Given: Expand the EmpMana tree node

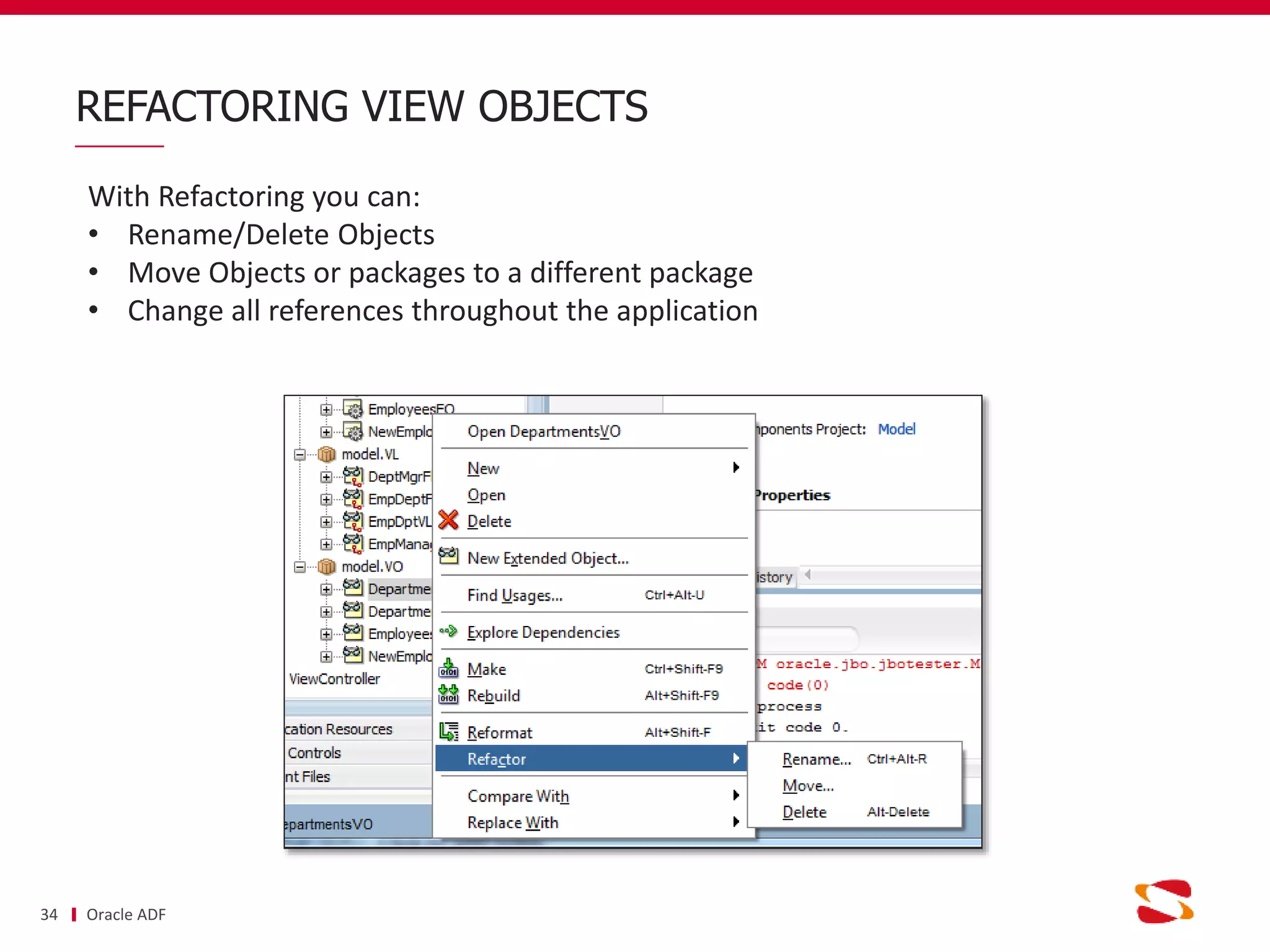Looking at the screenshot, I should tap(326, 544).
